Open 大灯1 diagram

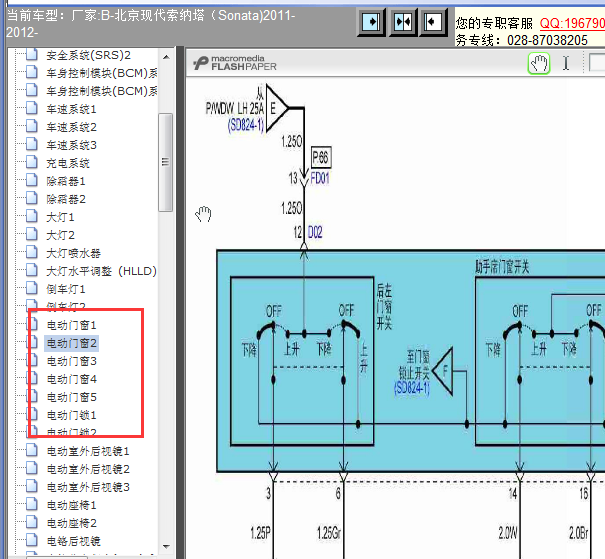(x=60, y=217)
